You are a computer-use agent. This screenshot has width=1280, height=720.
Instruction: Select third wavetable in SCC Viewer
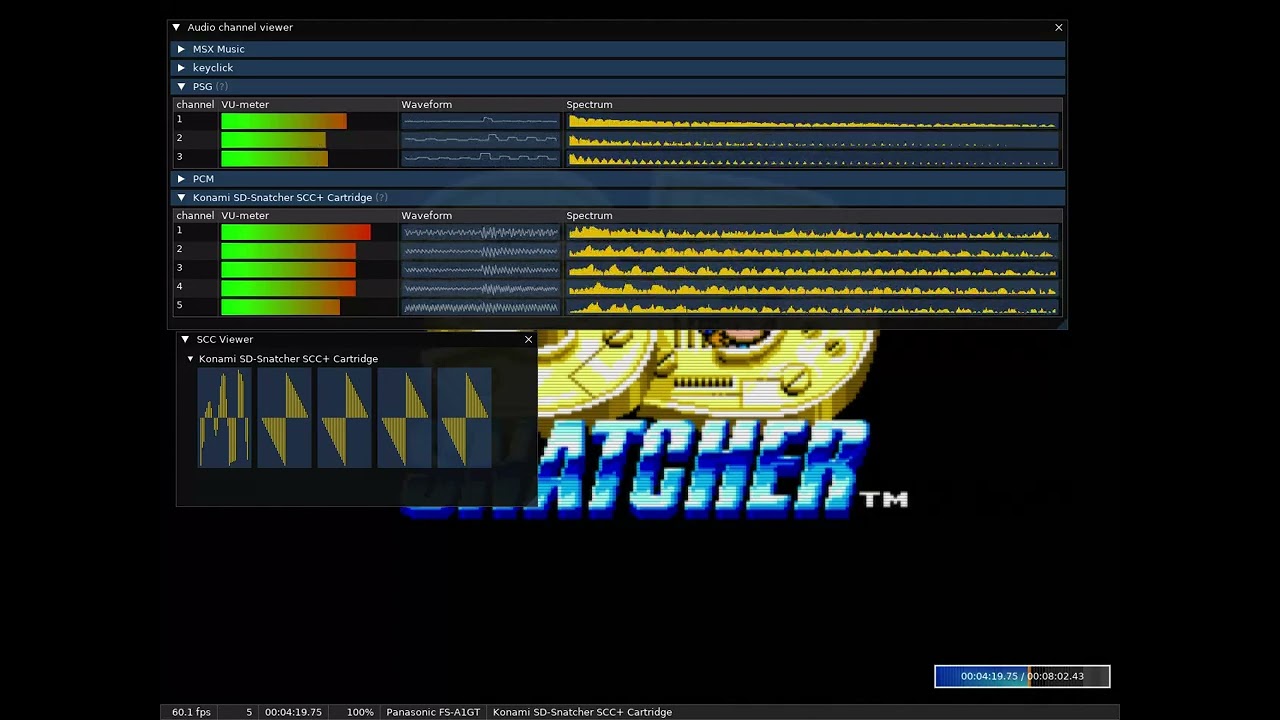pos(345,418)
